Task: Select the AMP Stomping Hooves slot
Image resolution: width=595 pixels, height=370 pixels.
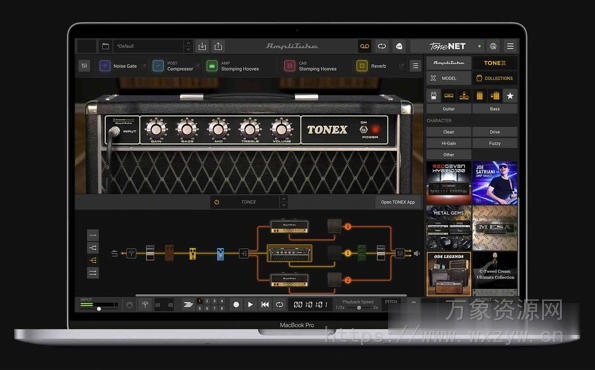Action: click(x=233, y=66)
